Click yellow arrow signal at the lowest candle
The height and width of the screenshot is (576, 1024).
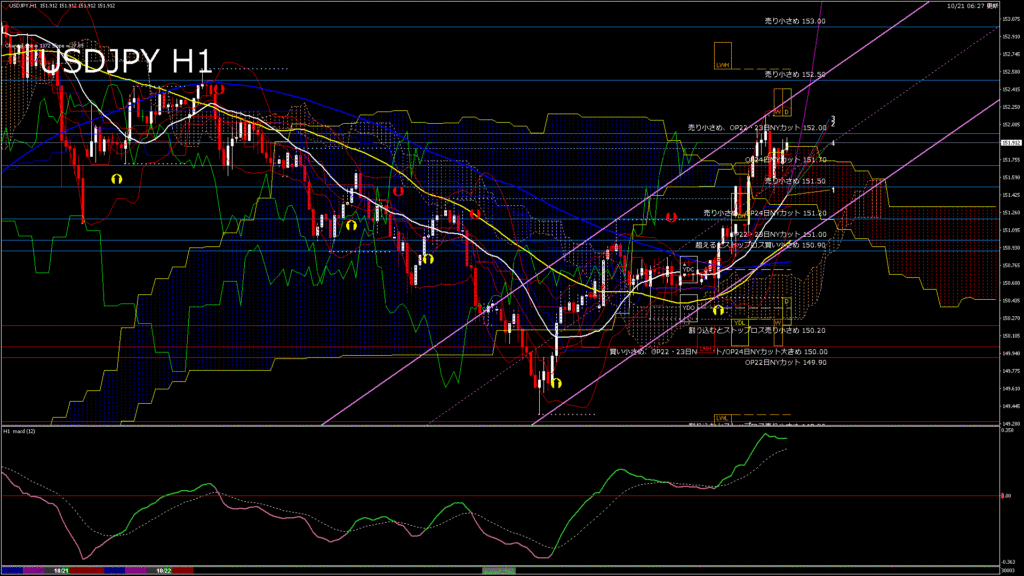point(555,383)
